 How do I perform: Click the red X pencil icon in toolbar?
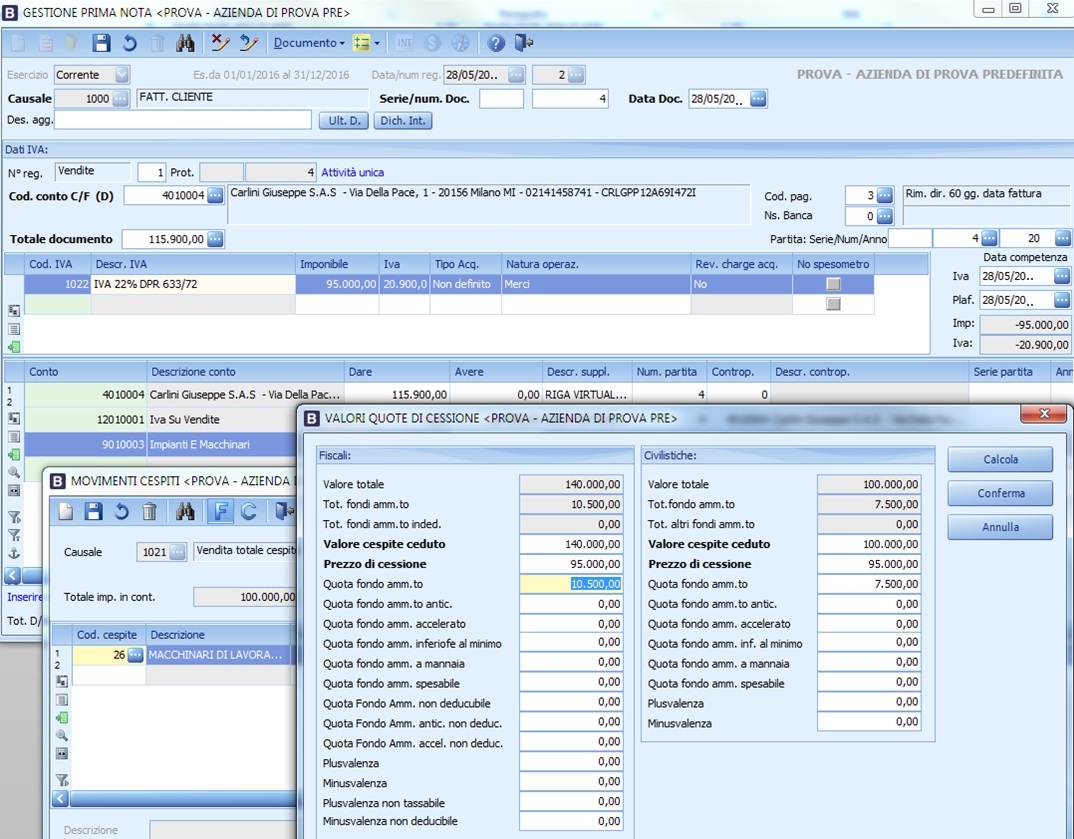click(220, 43)
